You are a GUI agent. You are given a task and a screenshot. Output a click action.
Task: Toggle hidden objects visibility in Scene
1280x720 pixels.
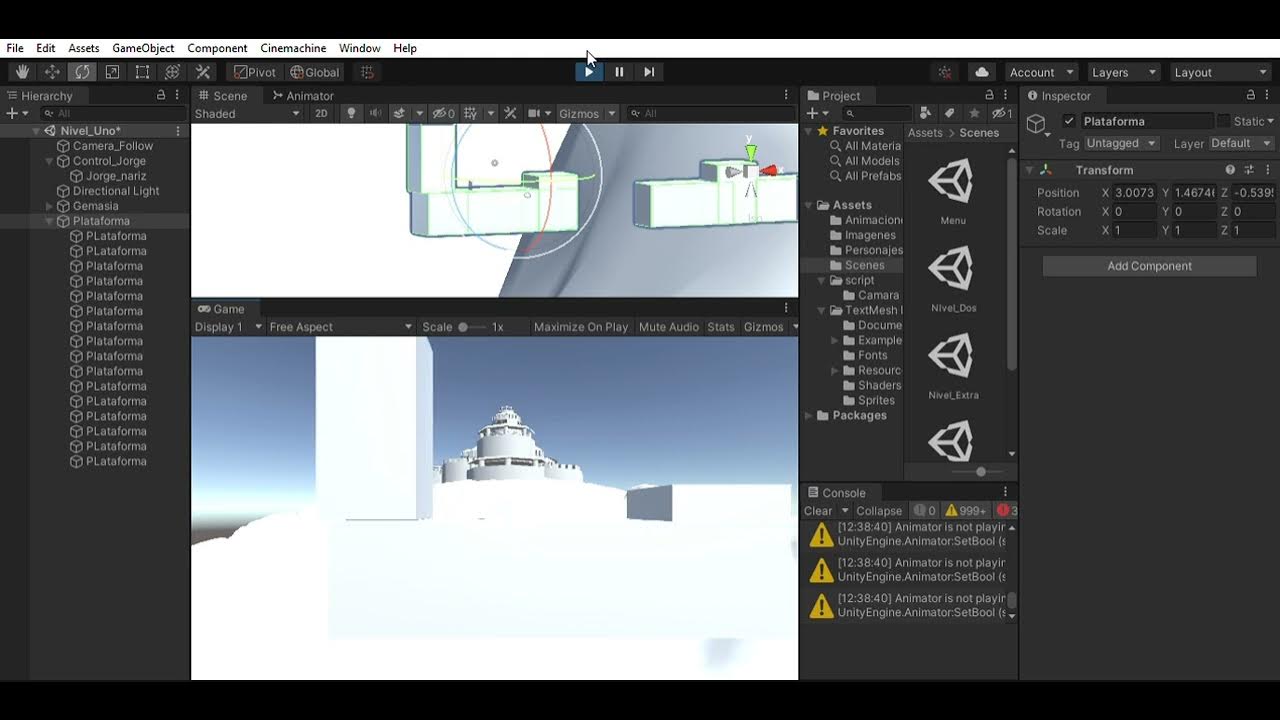click(x=445, y=113)
